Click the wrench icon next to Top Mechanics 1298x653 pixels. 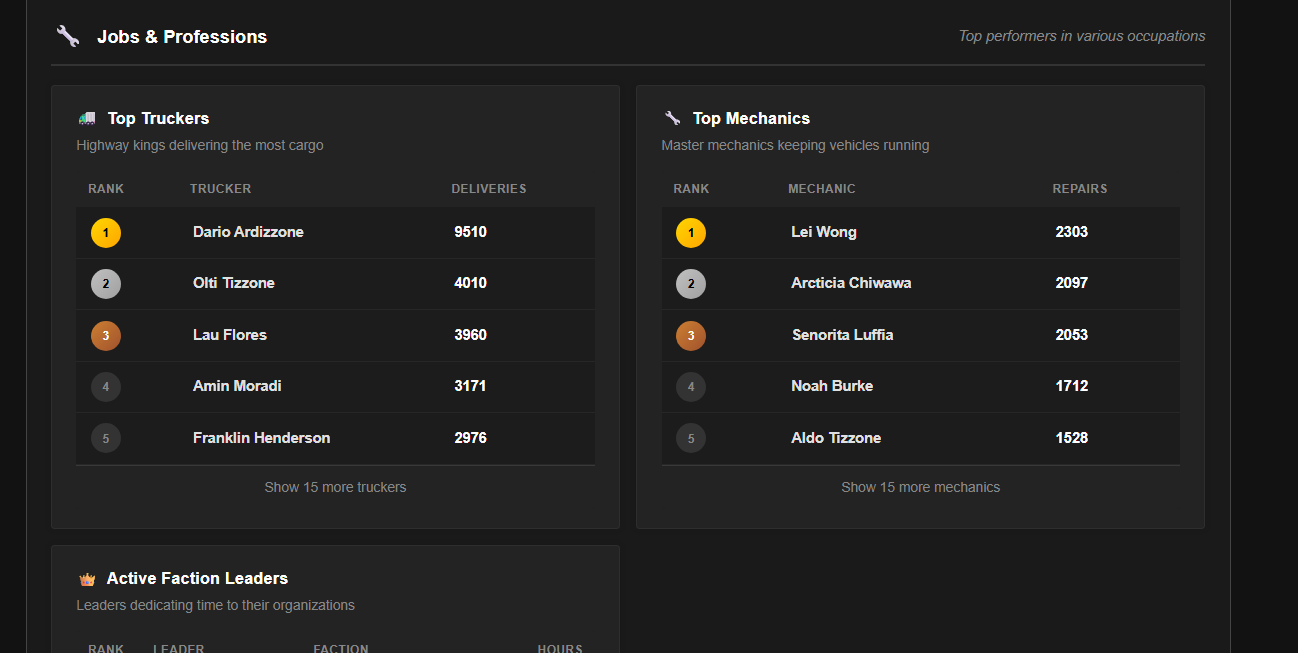tap(672, 118)
